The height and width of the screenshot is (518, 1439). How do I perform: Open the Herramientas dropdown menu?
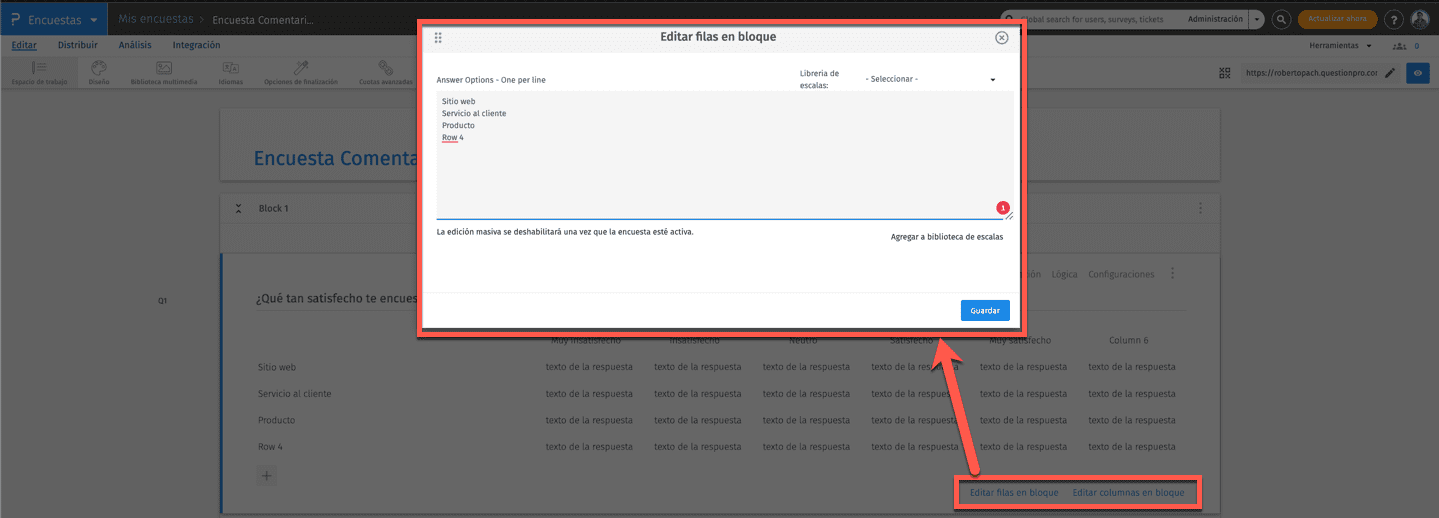[1340, 45]
